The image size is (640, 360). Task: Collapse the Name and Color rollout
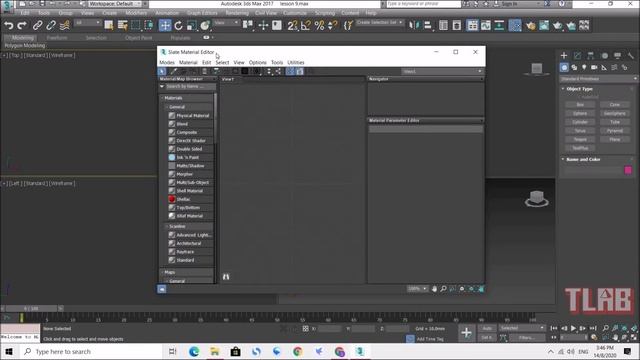pyautogui.click(x=563, y=159)
